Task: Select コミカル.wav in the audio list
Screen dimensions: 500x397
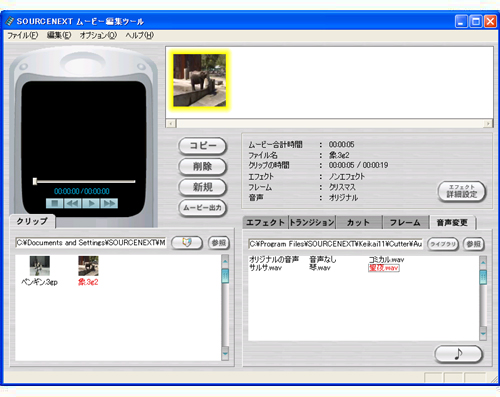Action: tap(386, 259)
